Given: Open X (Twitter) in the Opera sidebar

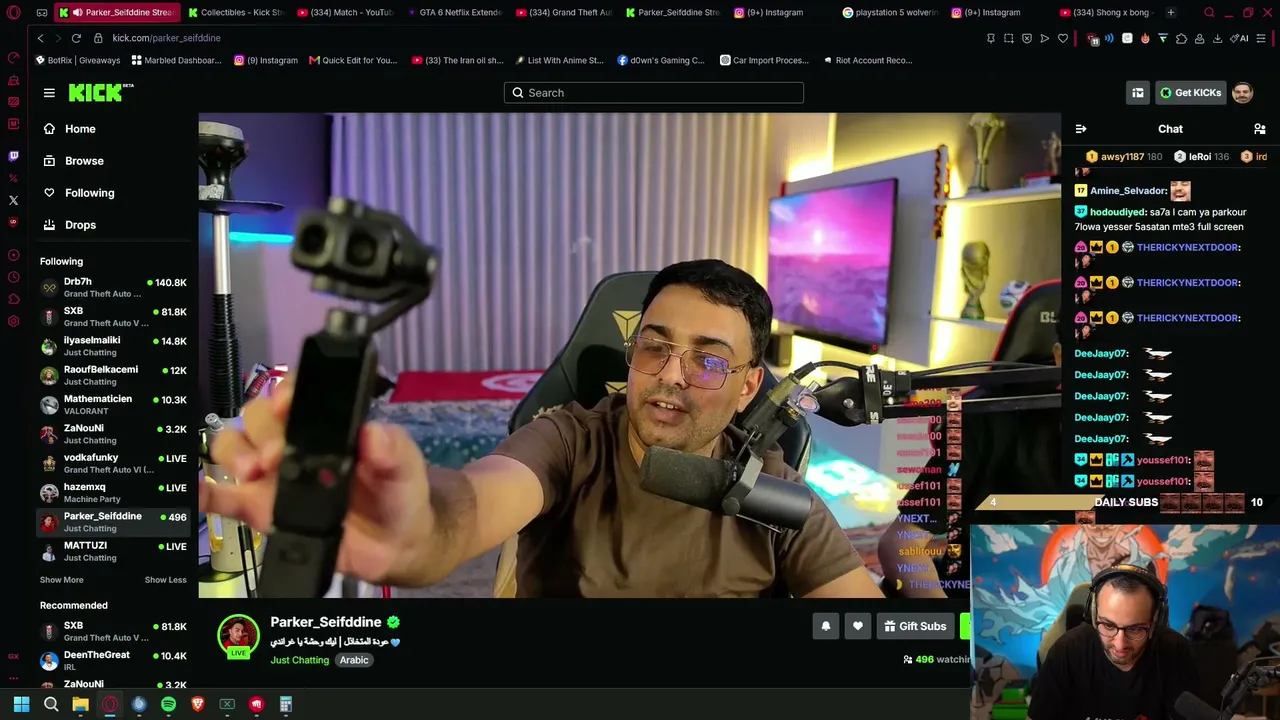Looking at the screenshot, I should click(13, 200).
